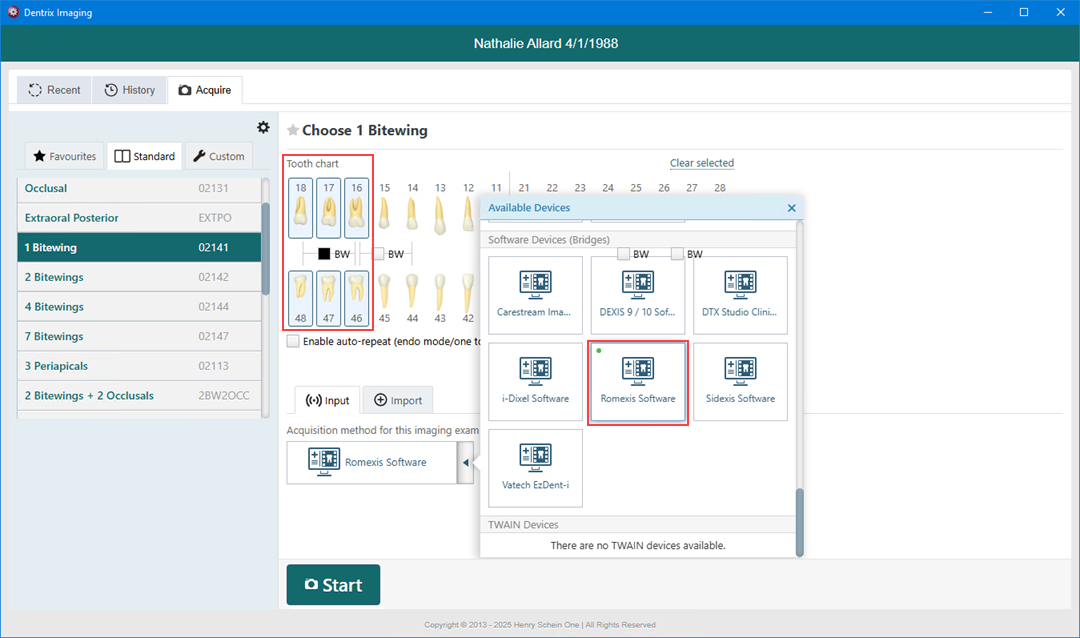The image size is (1080, 638).
Task: Uncheck the filled BW checkbox on the tooth chart
Action: pos(324,254)
